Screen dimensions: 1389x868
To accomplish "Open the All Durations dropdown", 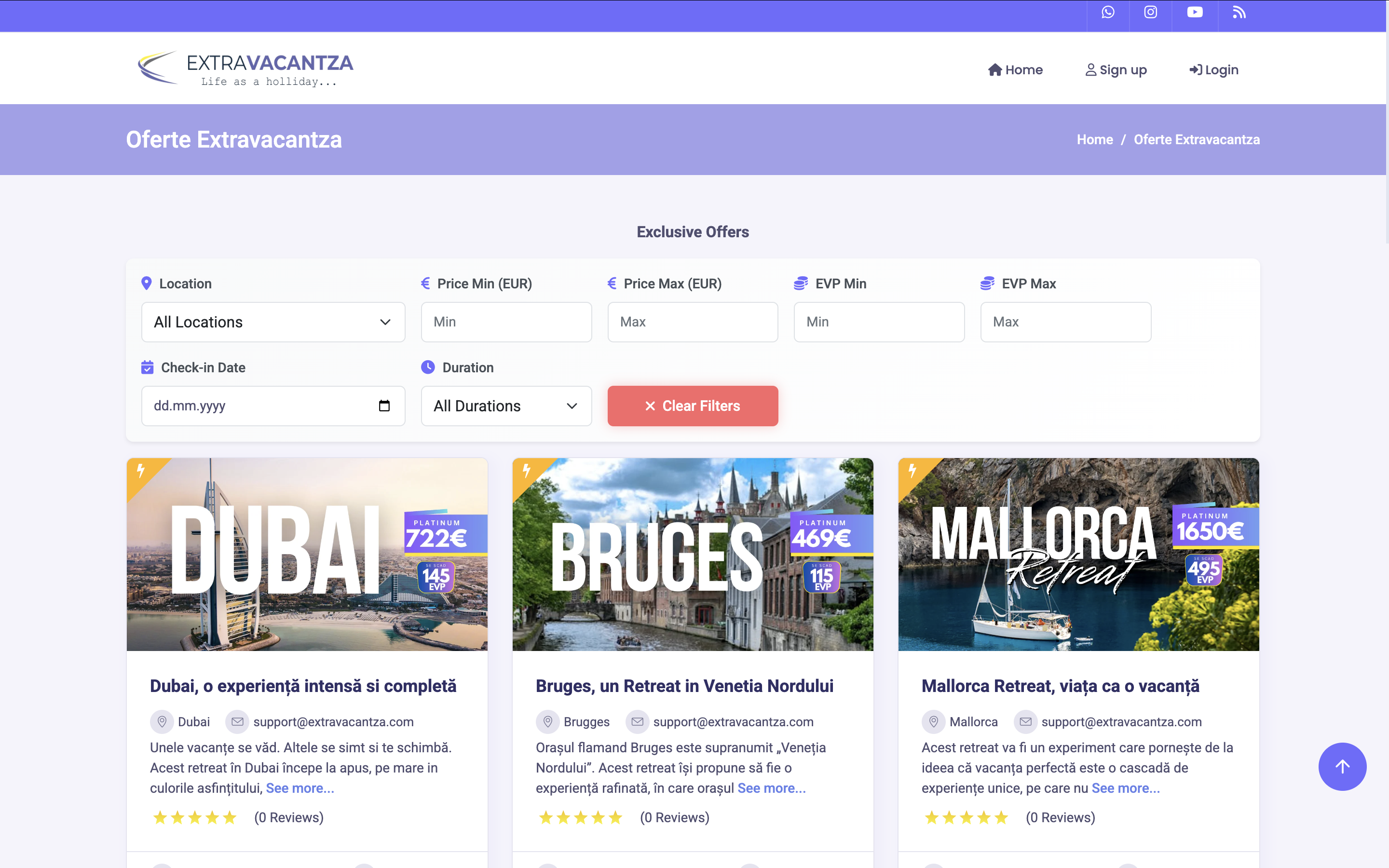I will [x=505, y=406].
